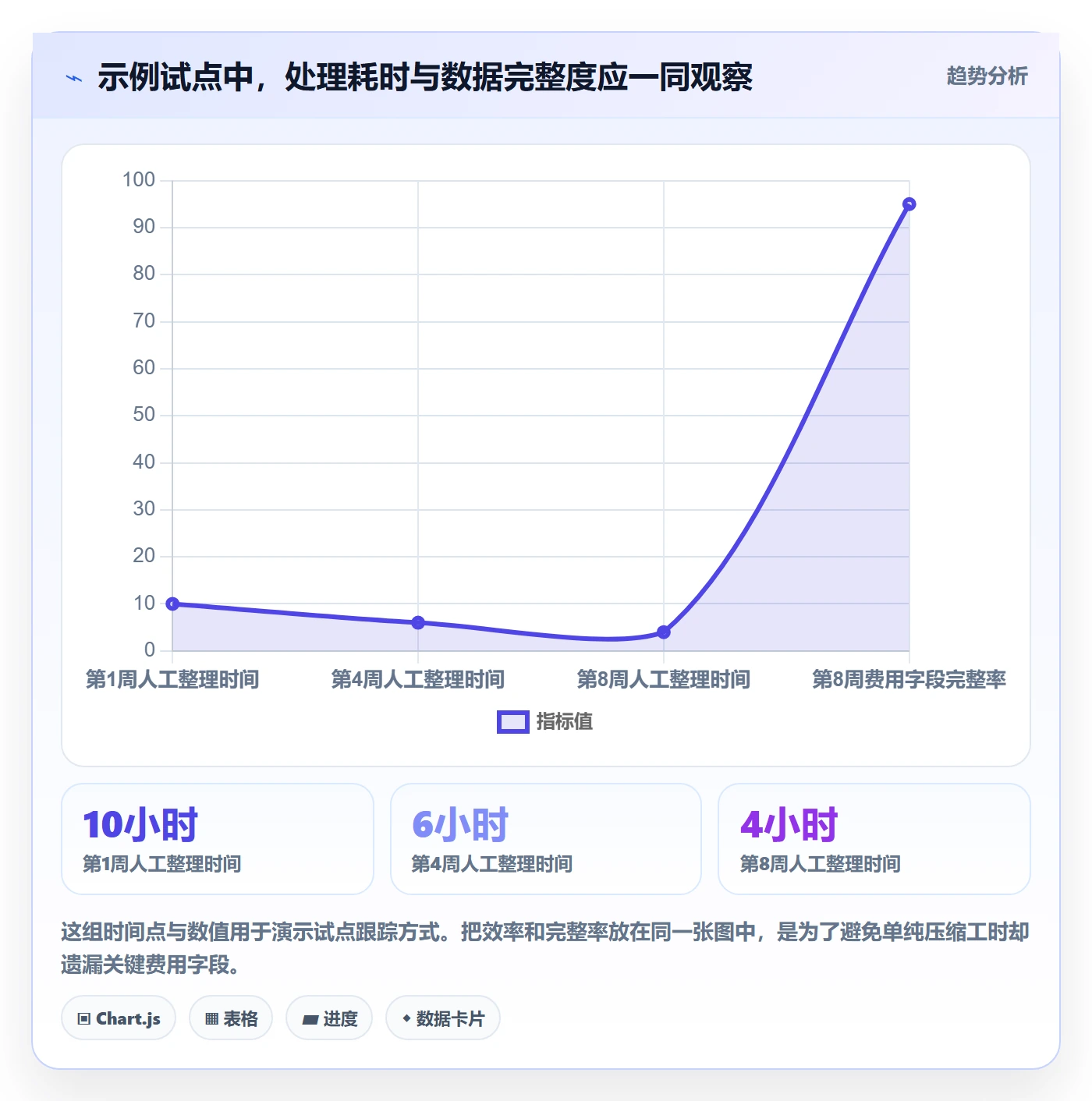Click the 趋势分析 label in header
This screenshot has height=1101, width=1092.
coord(987,76)
